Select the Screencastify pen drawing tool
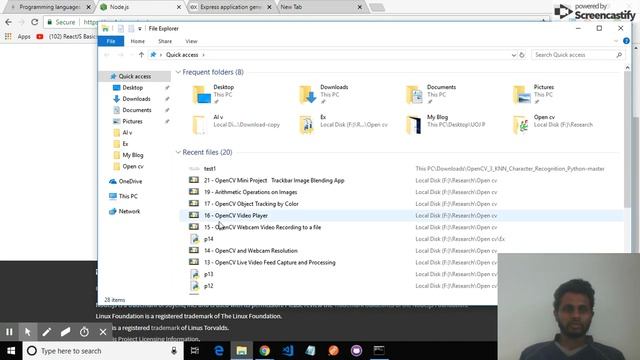The height and width of the screenshot is (360, 640). [47, 332]
